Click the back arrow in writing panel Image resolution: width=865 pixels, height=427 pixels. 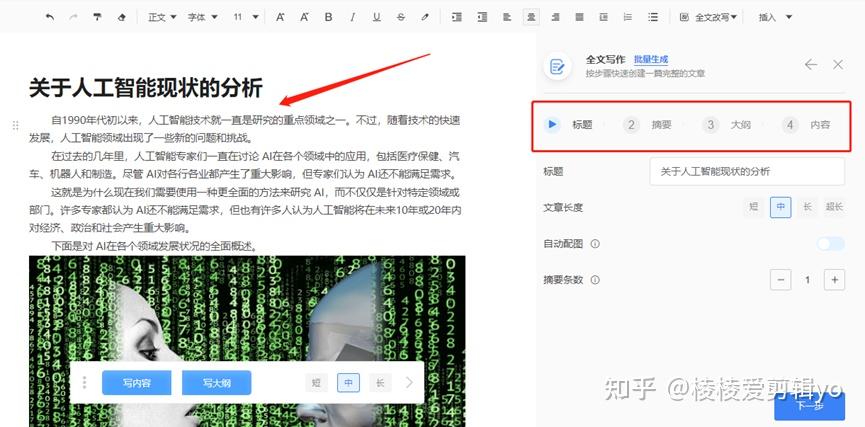pyautogui.click(x=810, y=65)
